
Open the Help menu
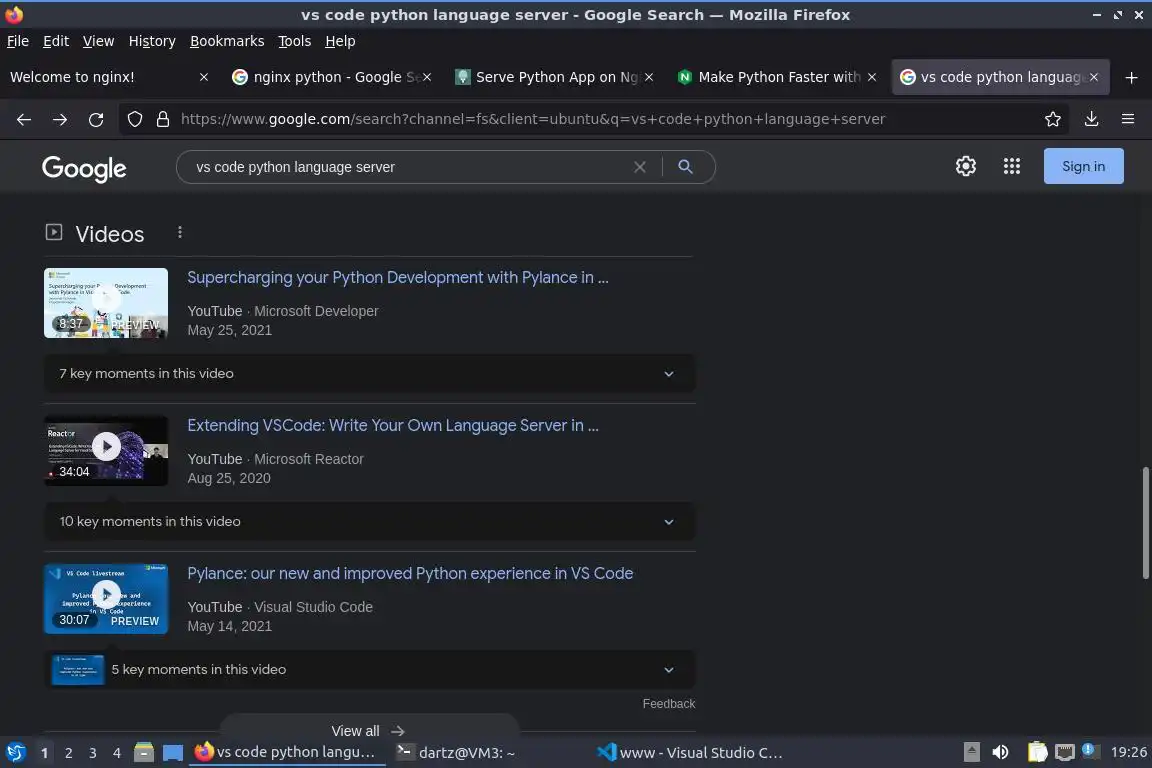tap(340, 41)
